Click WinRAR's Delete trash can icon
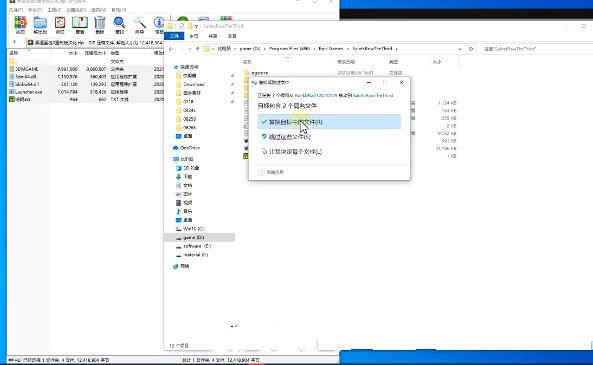 pos(99,23)
